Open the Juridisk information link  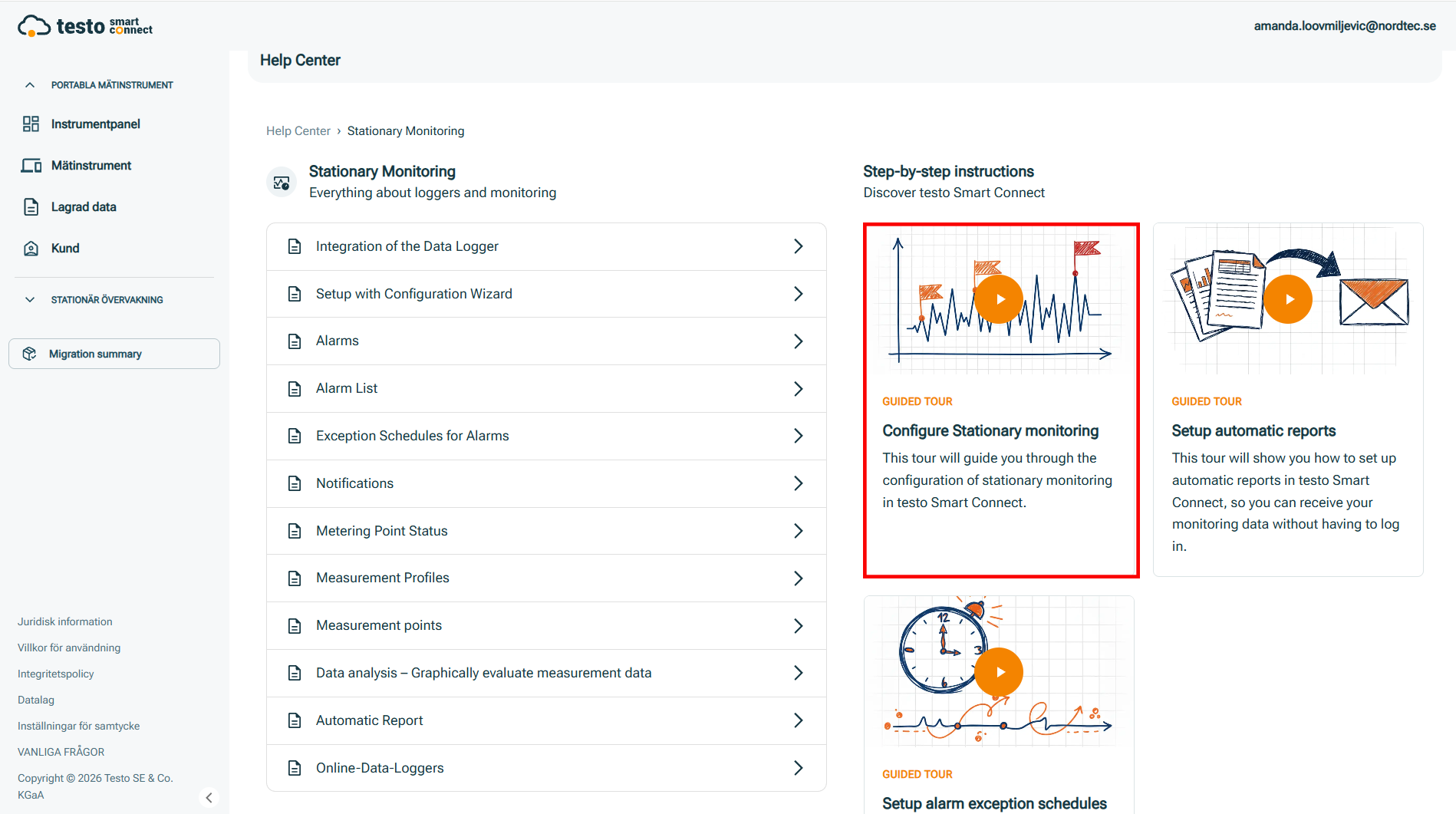65,621
